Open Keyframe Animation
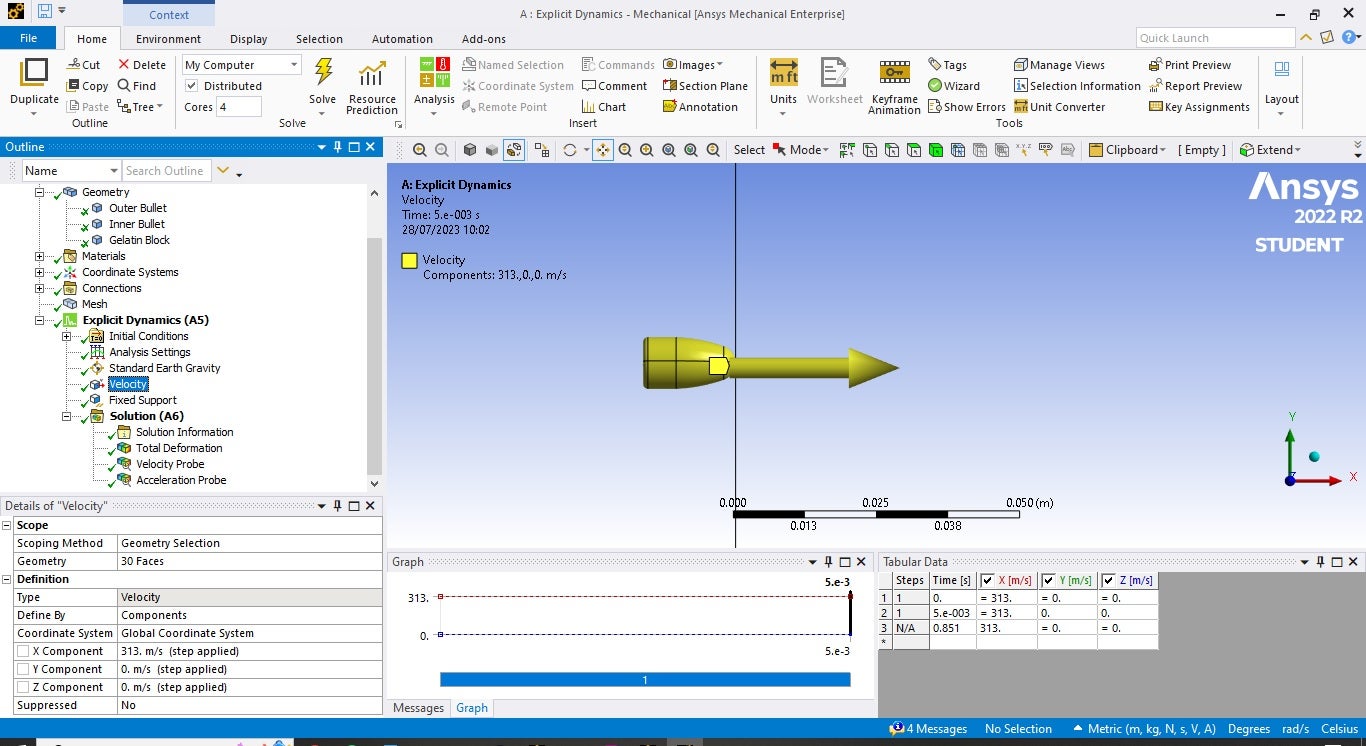 pos(894,86)
